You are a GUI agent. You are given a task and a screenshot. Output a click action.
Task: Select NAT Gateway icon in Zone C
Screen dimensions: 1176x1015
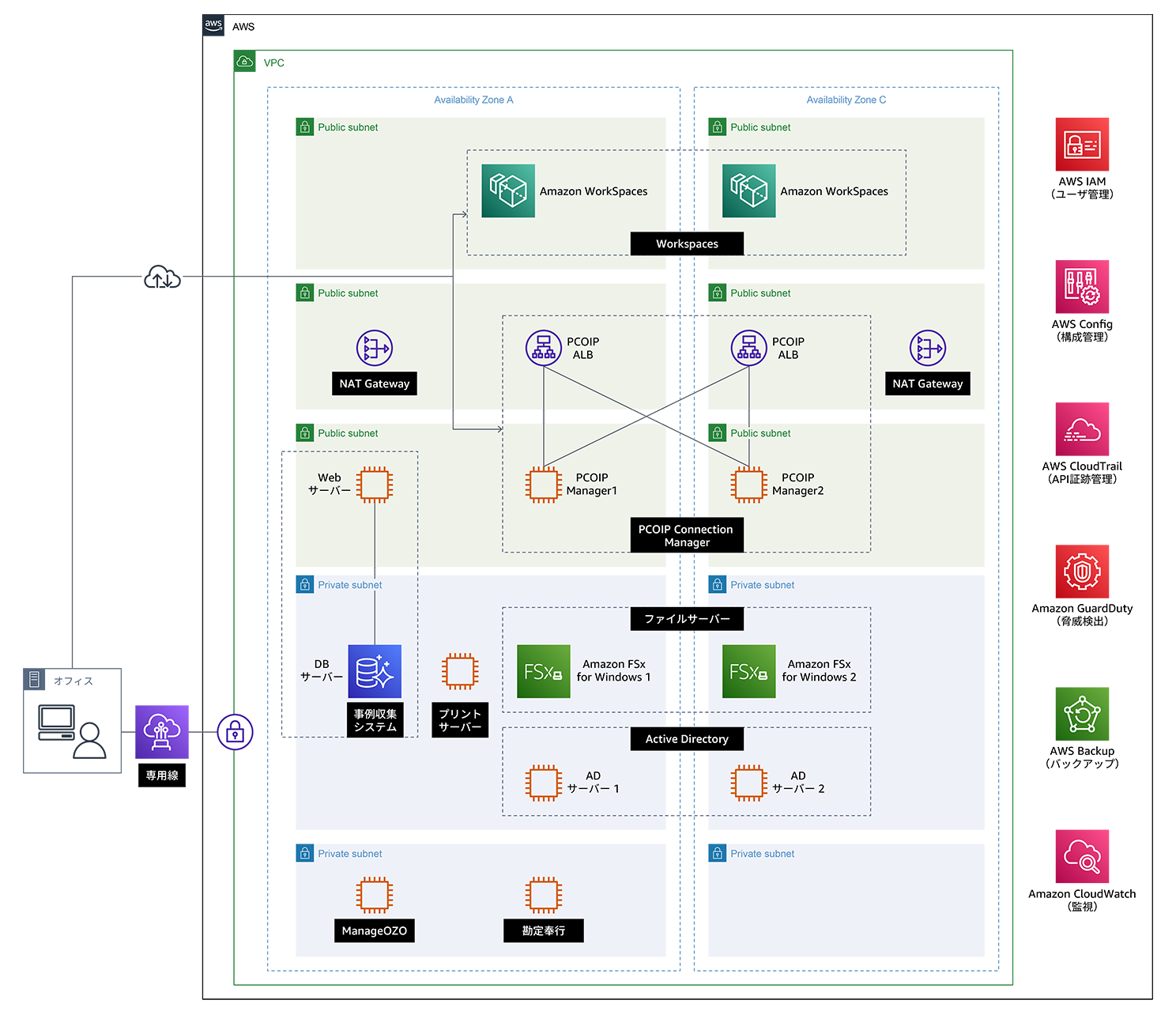(x=928, y=348)
